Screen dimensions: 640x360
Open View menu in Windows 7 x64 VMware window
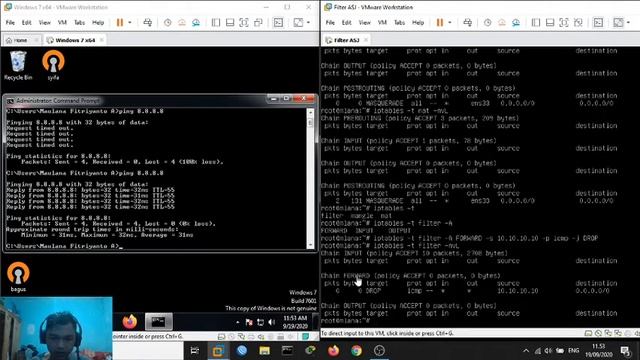(x=44, y=22)
